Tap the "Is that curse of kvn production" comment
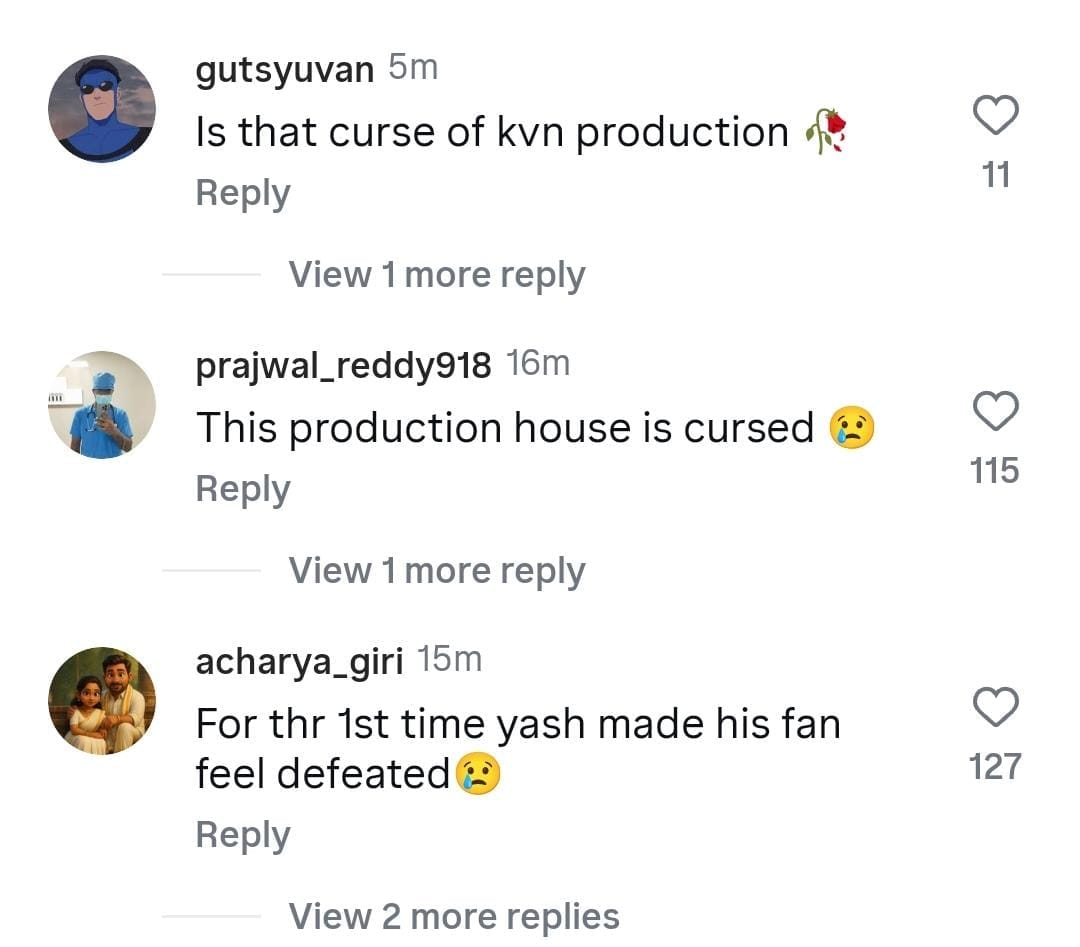This screenshot has height=947, width=1080. point(492,132)
